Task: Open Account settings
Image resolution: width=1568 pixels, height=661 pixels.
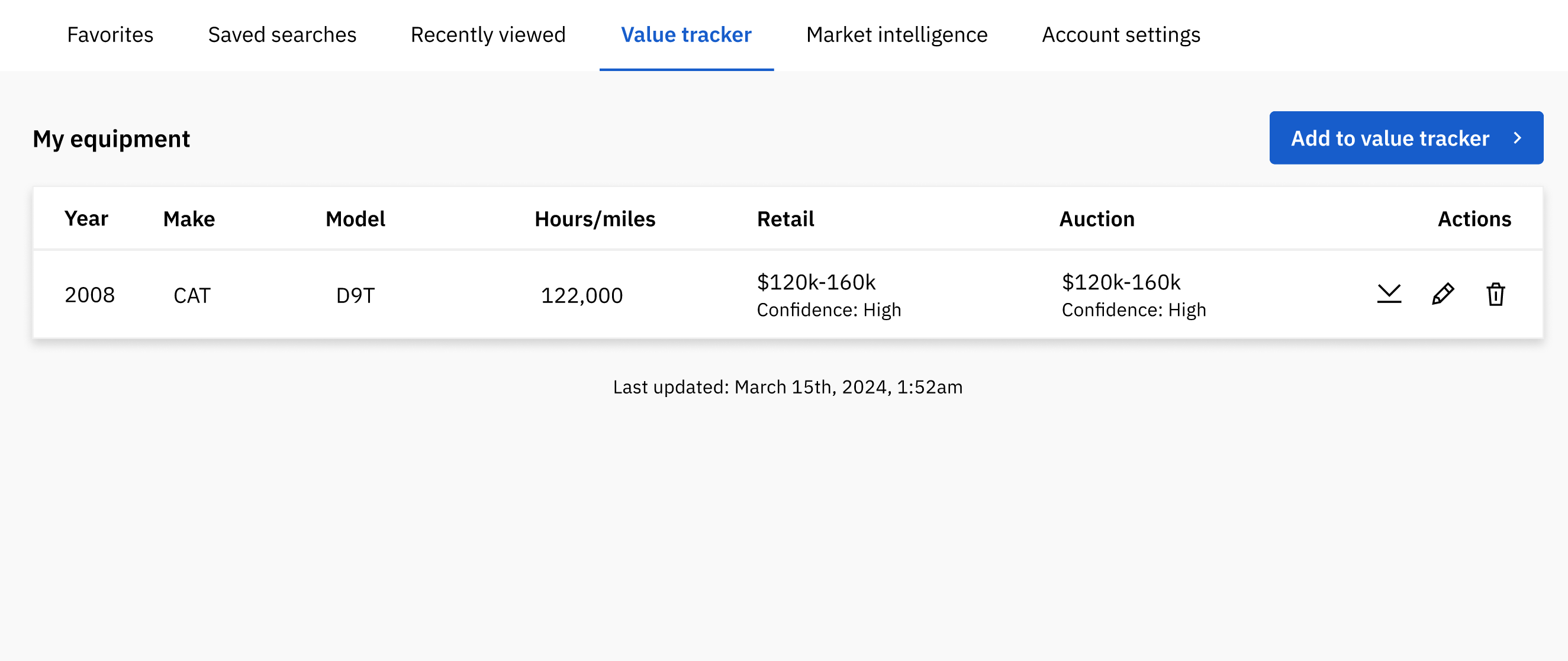Action: (x=1121, y=35)
